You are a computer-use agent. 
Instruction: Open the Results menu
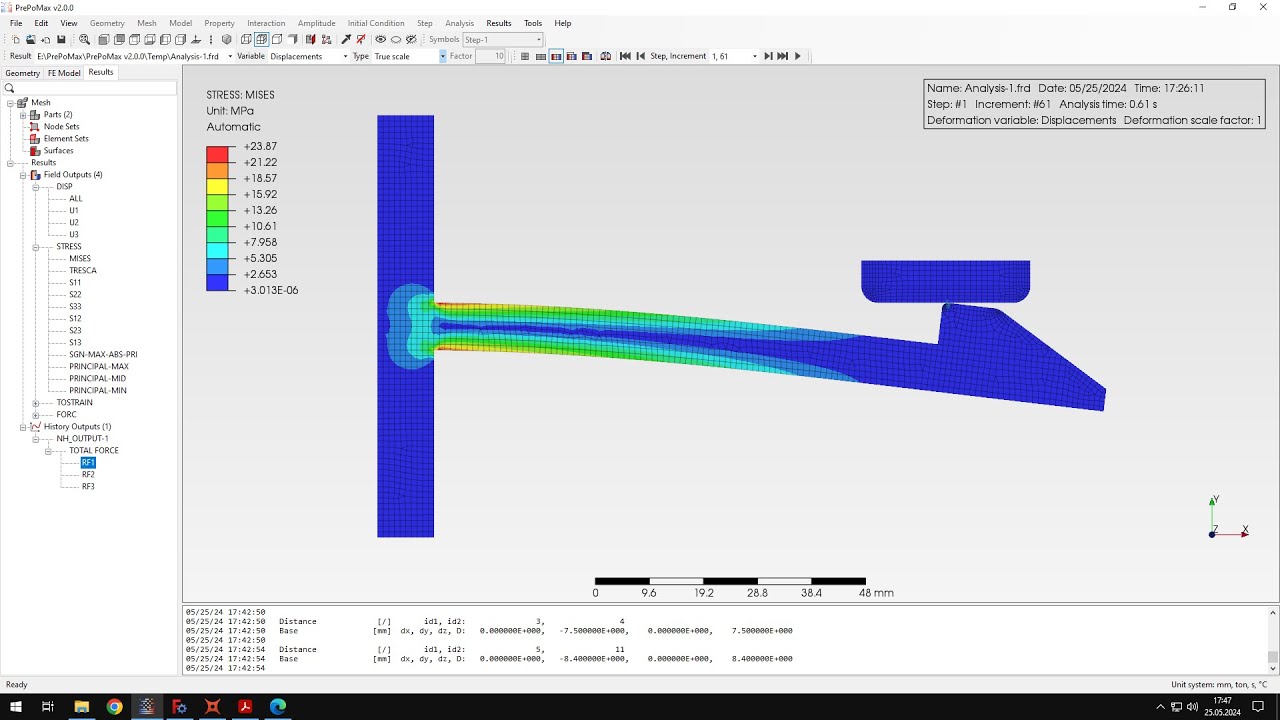499,23
